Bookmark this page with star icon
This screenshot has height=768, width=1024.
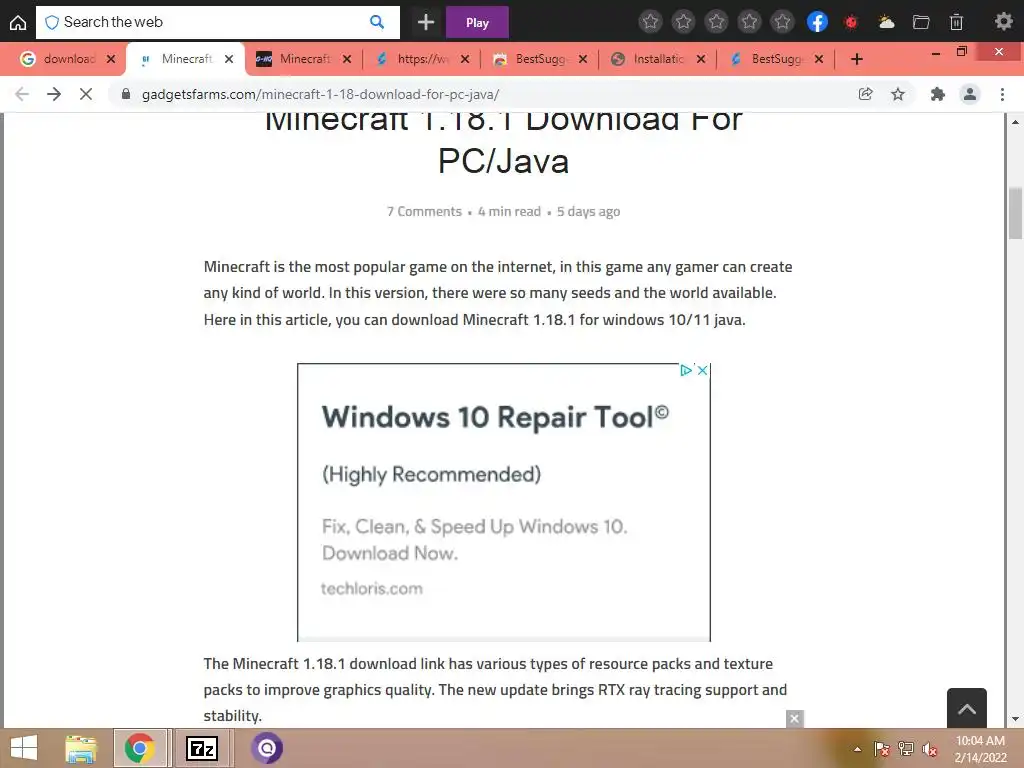(x=898, y=94)
